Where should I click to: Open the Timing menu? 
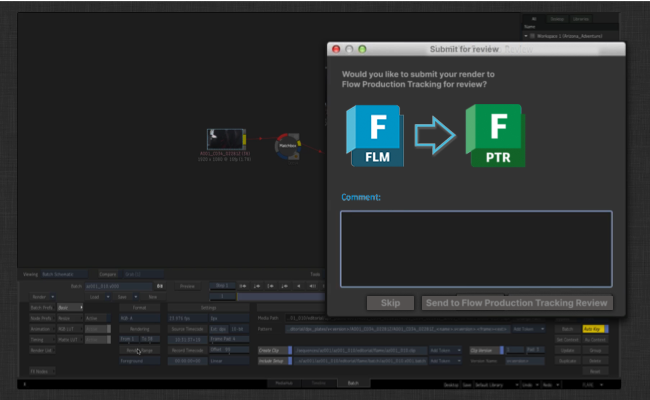tap(42, 339)
